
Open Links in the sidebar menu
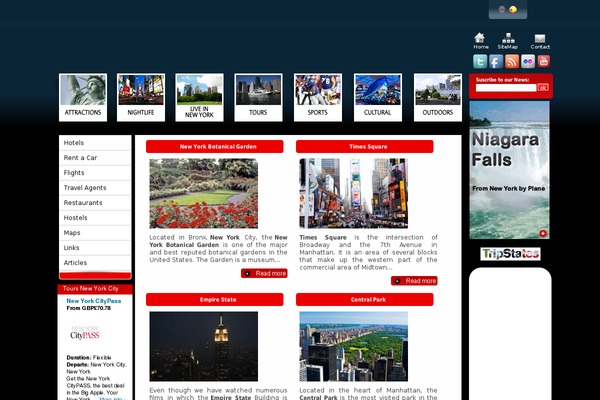[95, 248]
